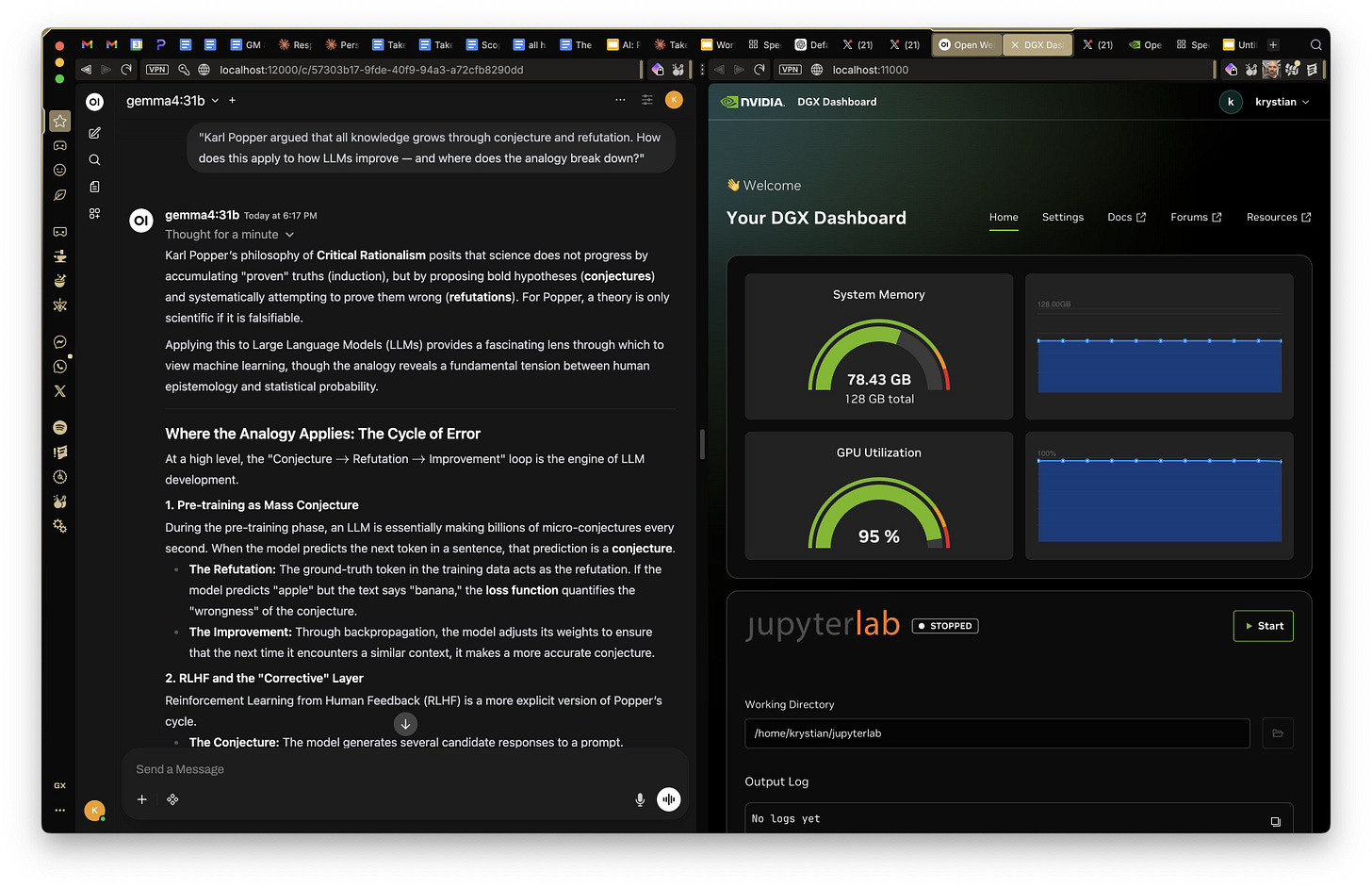Open the Resources external link

coord(1279,218)
